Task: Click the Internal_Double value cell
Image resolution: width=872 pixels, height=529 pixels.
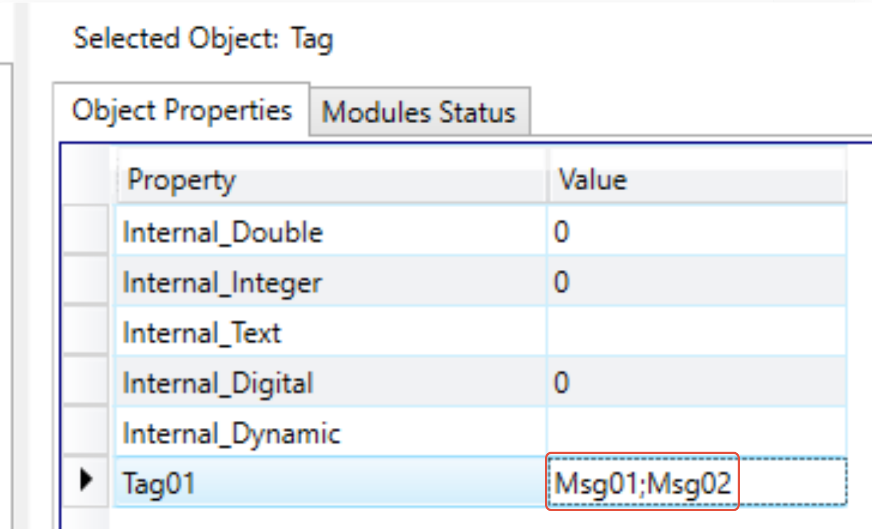Action: click(x=696, y=232)
